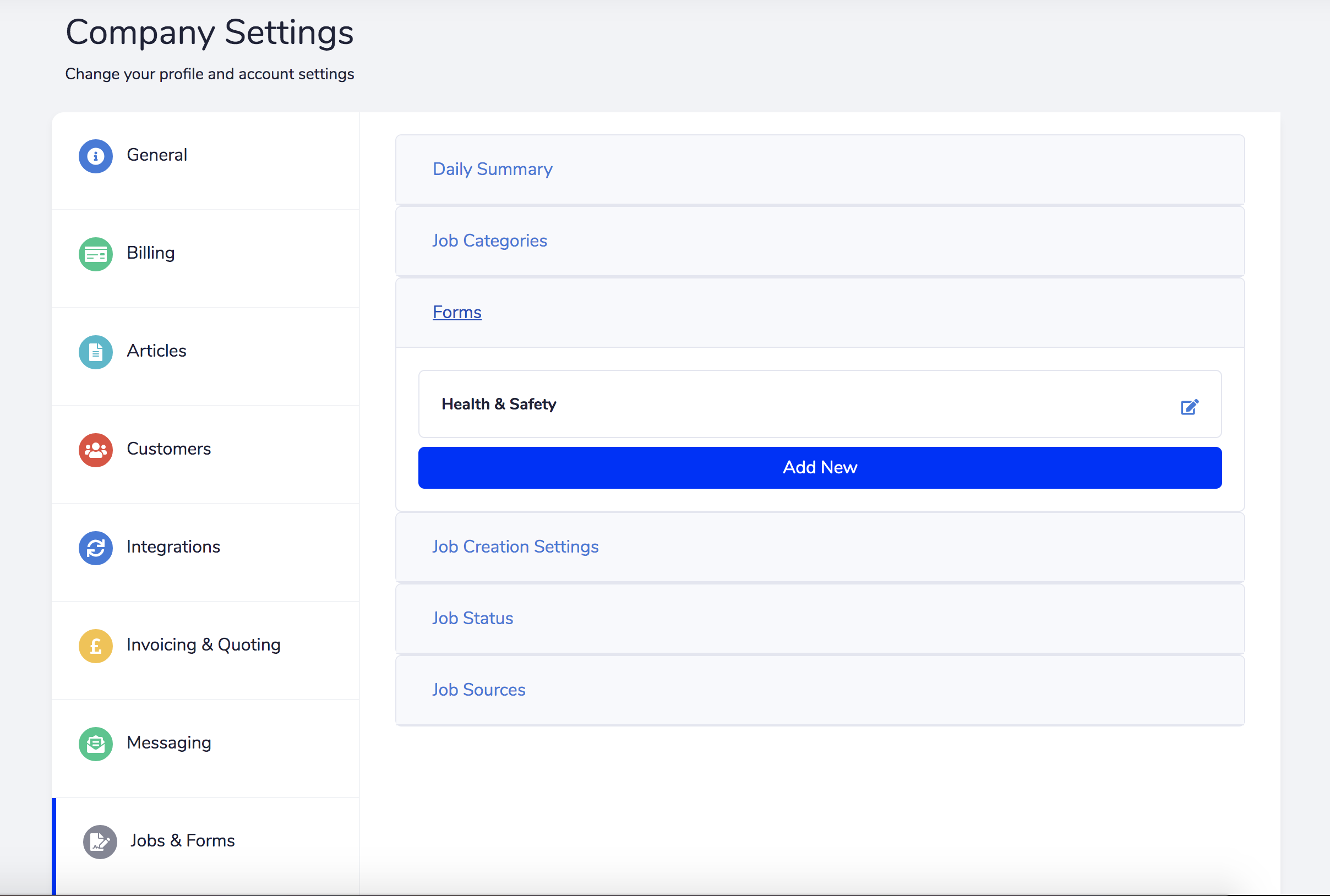
Task: Click the Company Settings heading
Action: pos(210,32)
